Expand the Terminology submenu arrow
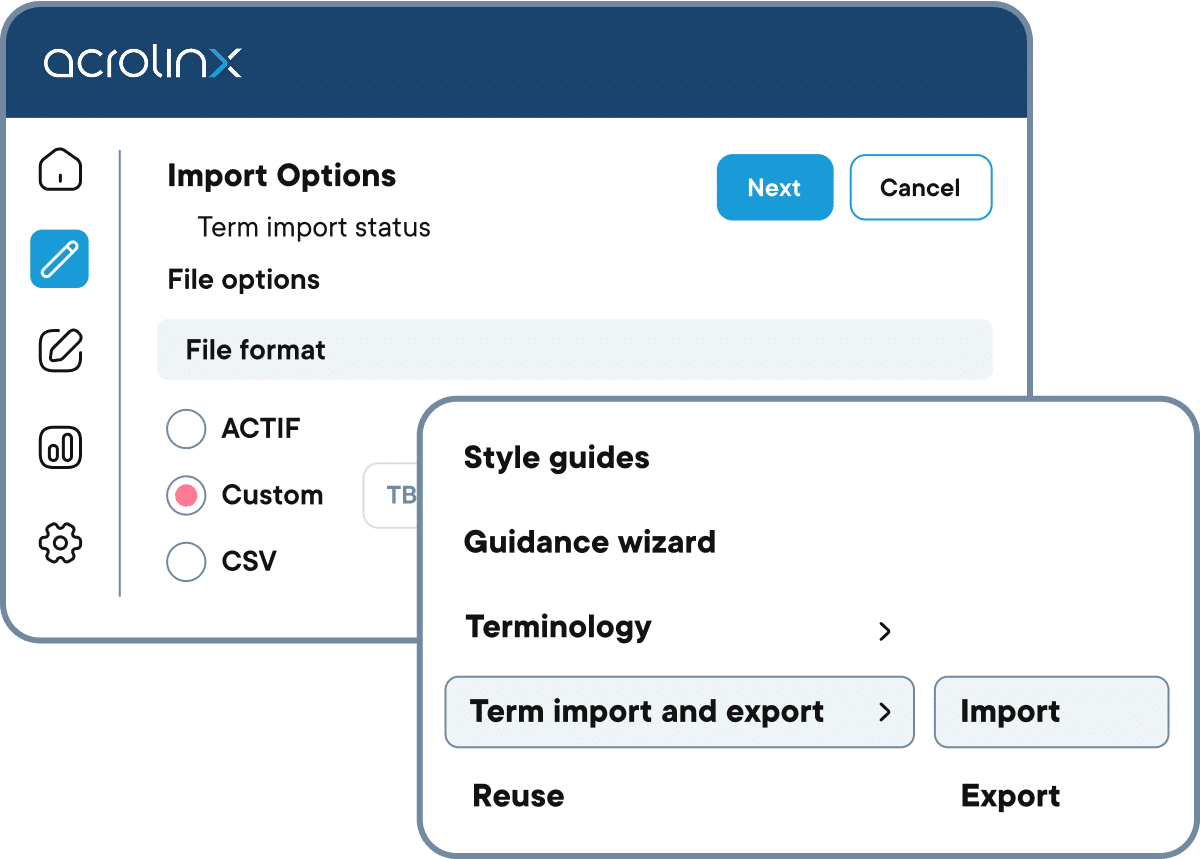The width and height of the screenshot is (1200, 859). point(884,631)
